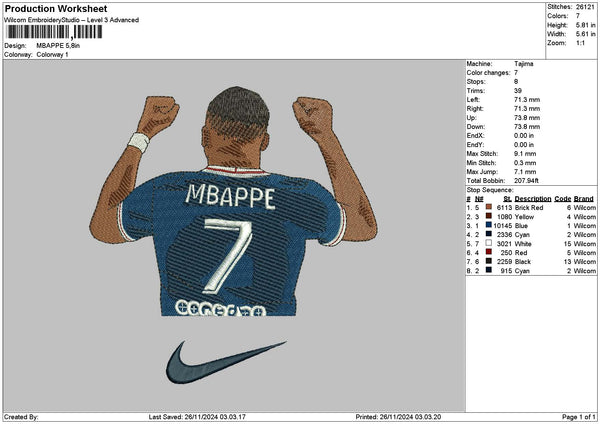The height and width of the screenshot is (424, 600).
Task: Select the 'Color changes:' label
Action: (488, 73)
